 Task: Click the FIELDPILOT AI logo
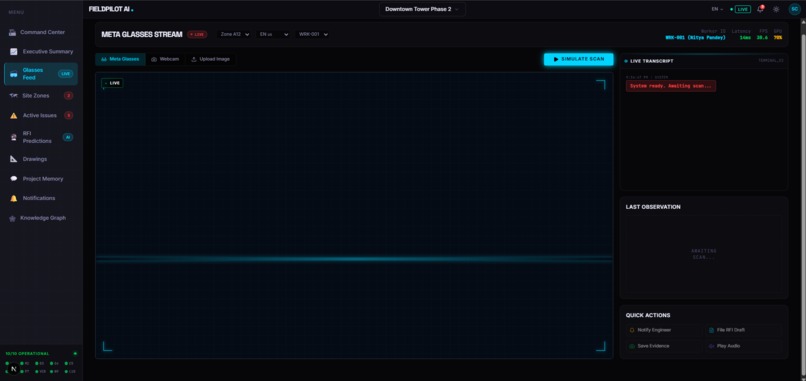111,9
